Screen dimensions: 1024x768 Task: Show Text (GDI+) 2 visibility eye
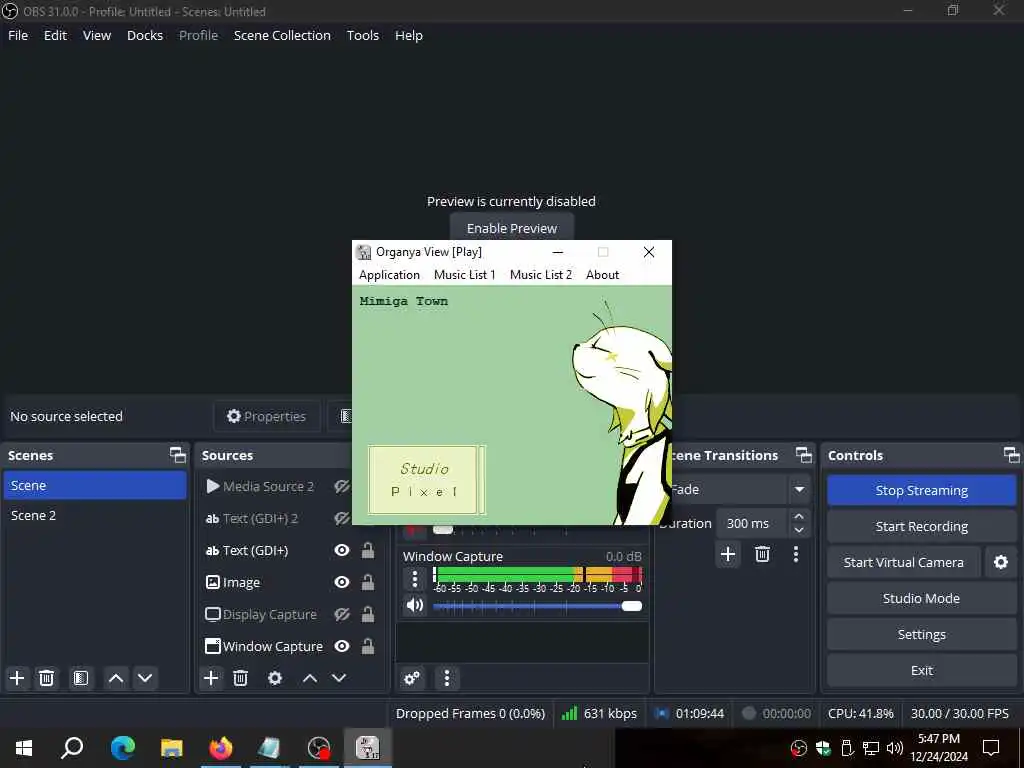coord(342,518)
